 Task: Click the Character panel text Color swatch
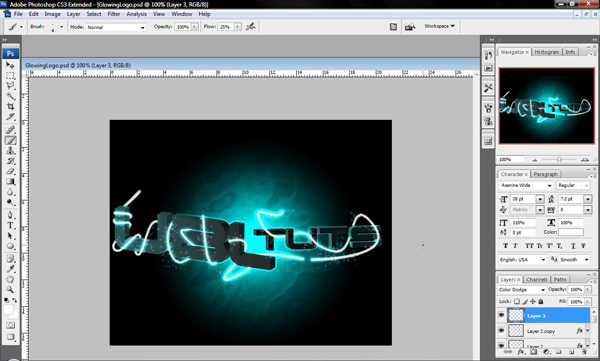pos(571,232)
